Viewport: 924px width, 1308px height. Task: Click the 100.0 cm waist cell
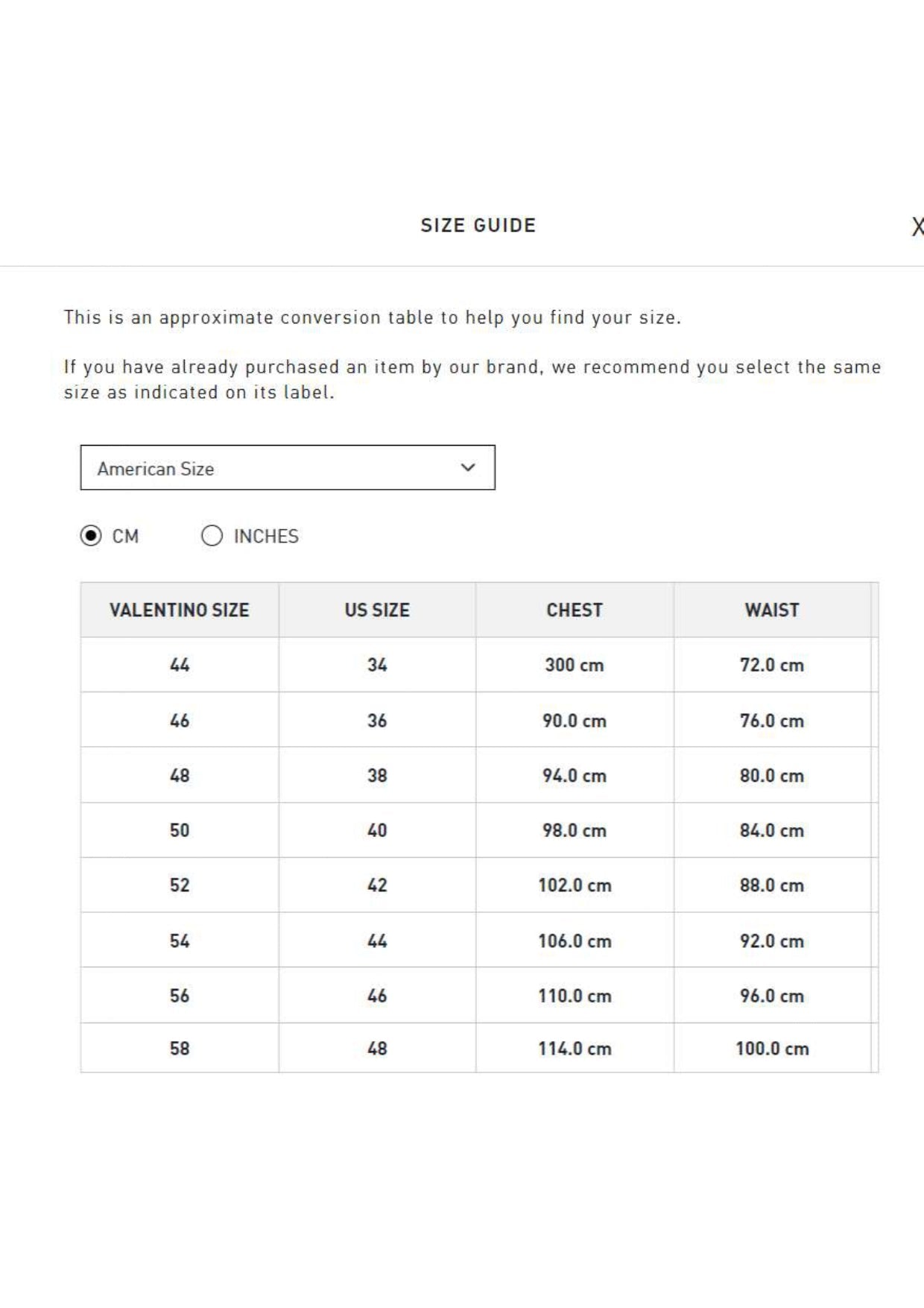point(772,1049)
